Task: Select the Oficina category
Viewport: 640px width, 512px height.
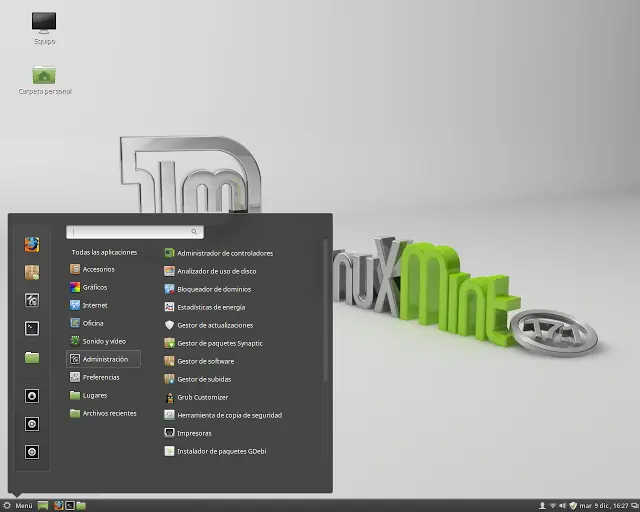Action: pyautogui.click(x=87, y=323)
